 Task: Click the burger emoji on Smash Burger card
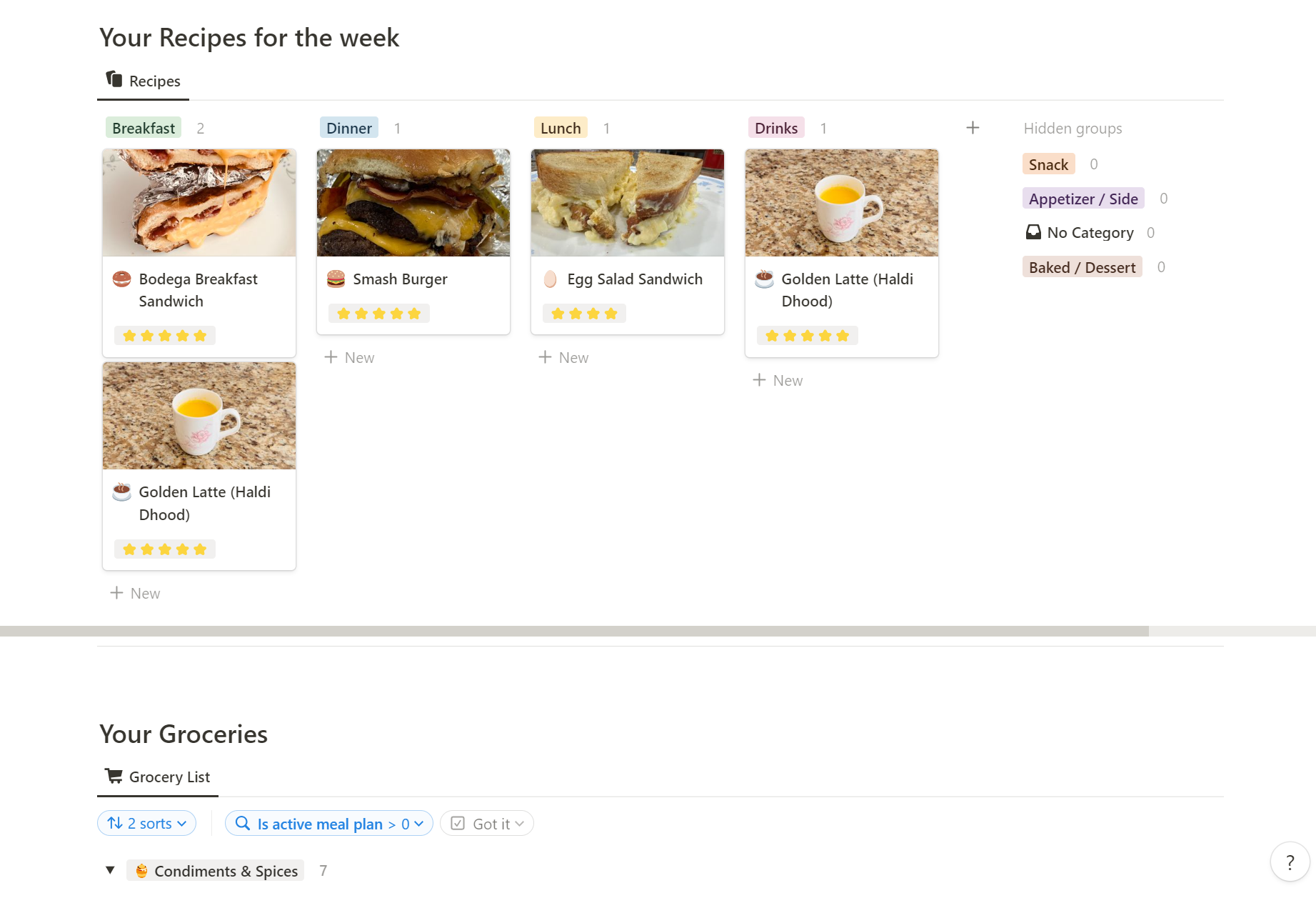[x=336, y=279]
